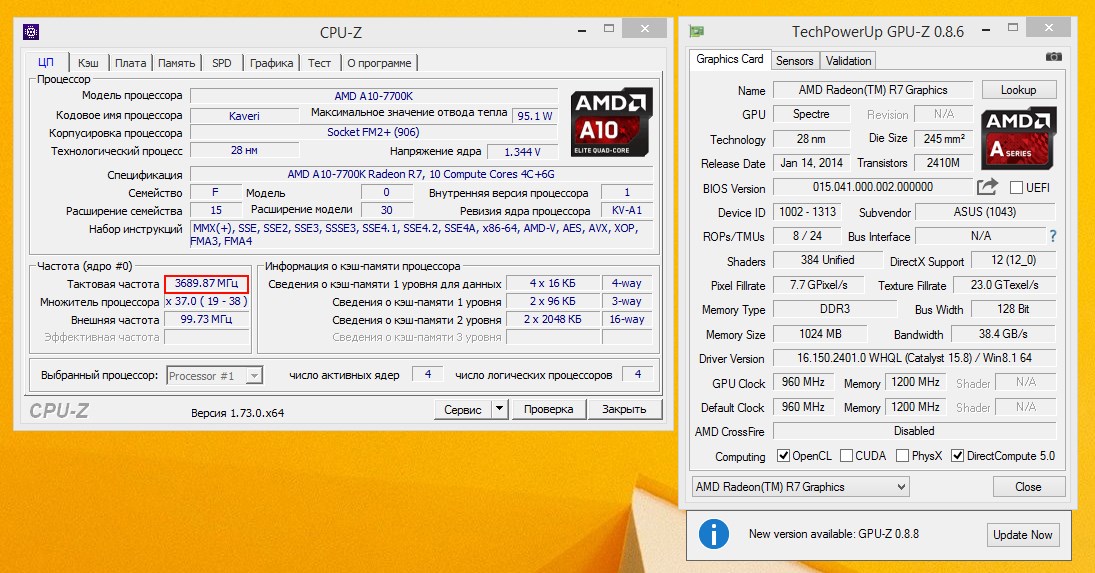Click the 1.344 V core voltage value
The image size is (1095, 573).
[x=522, y=151]
